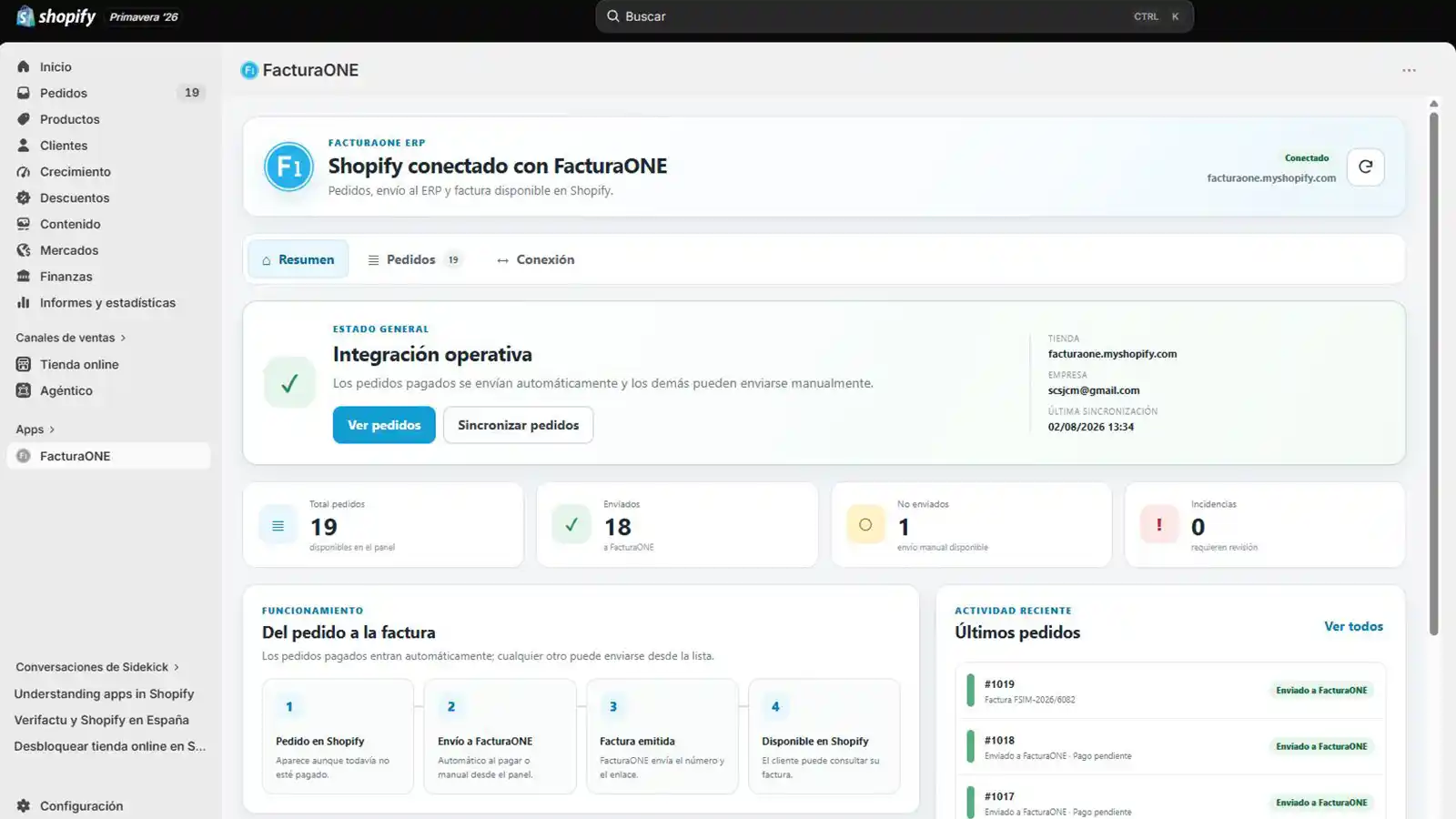Open the Ver todos link
The width and height of the screenshot is (1456, 819).
point(1353,626)
